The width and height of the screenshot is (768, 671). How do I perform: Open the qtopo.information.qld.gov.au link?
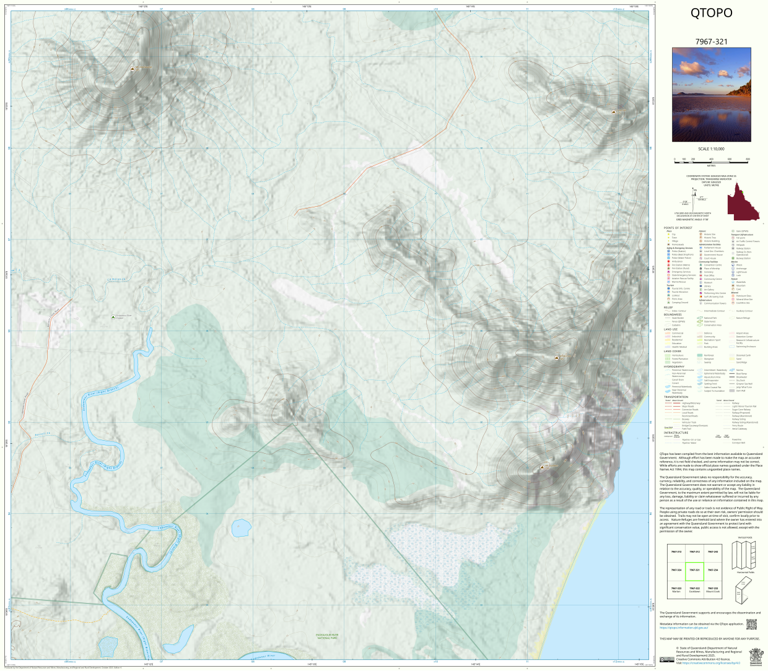[684, 627]
